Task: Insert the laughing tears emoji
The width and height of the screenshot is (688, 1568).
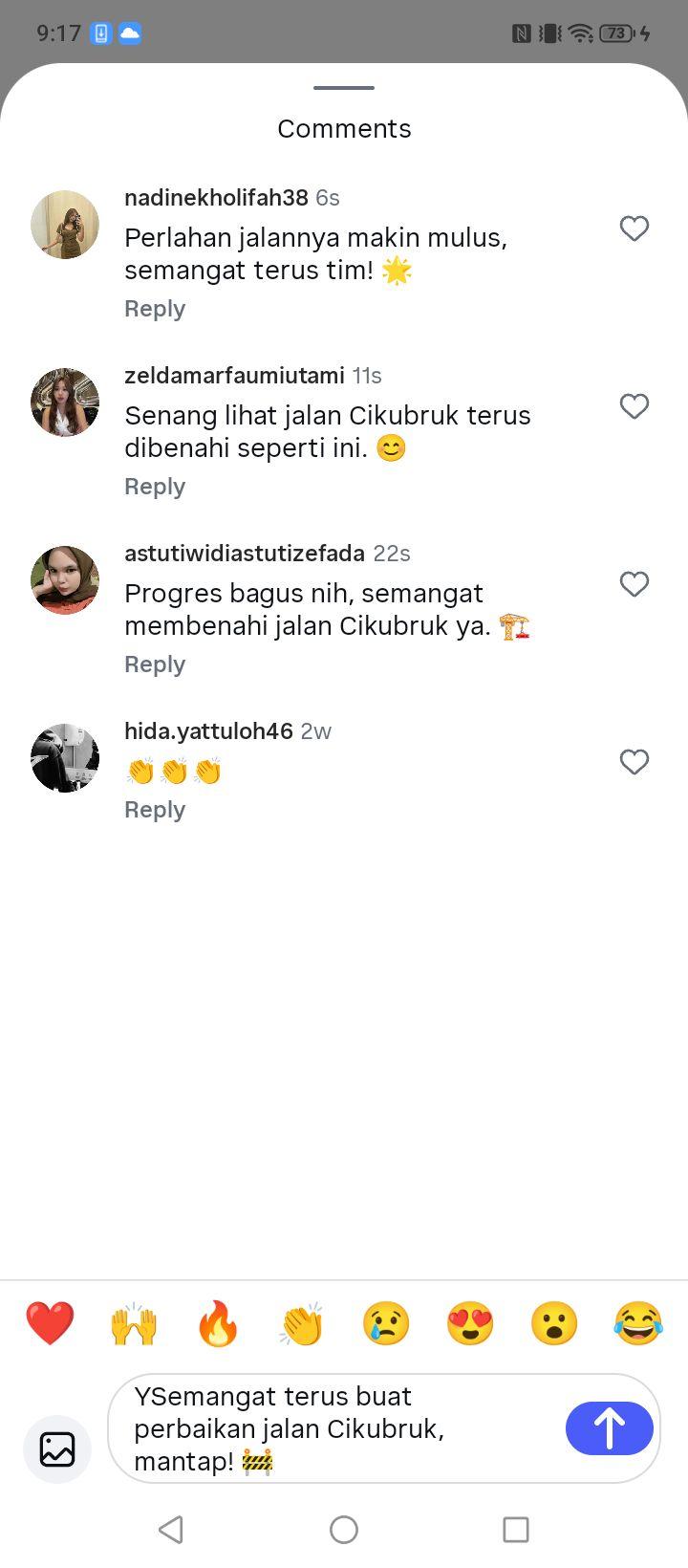Action: tap(638, 1324)
